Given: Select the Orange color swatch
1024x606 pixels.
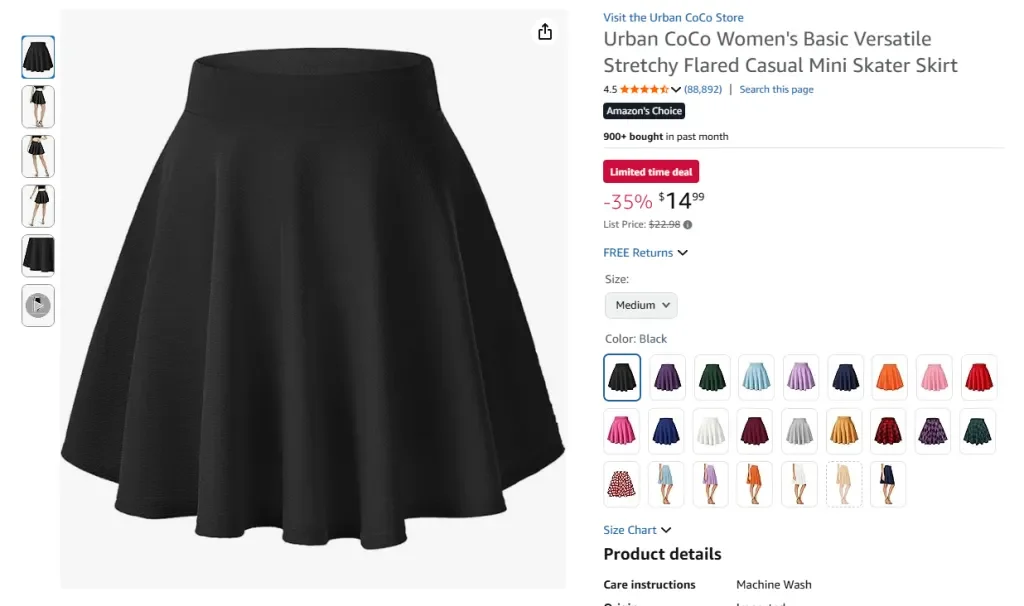Looking at the screenshot, I should pyautogui.click(x=889, y=378).
